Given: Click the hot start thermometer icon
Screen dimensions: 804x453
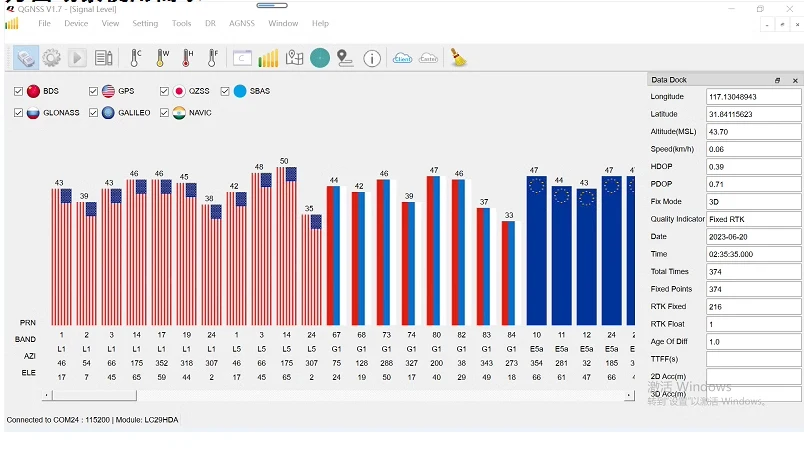Looking at the screenshot, I should tap(187, 58).
